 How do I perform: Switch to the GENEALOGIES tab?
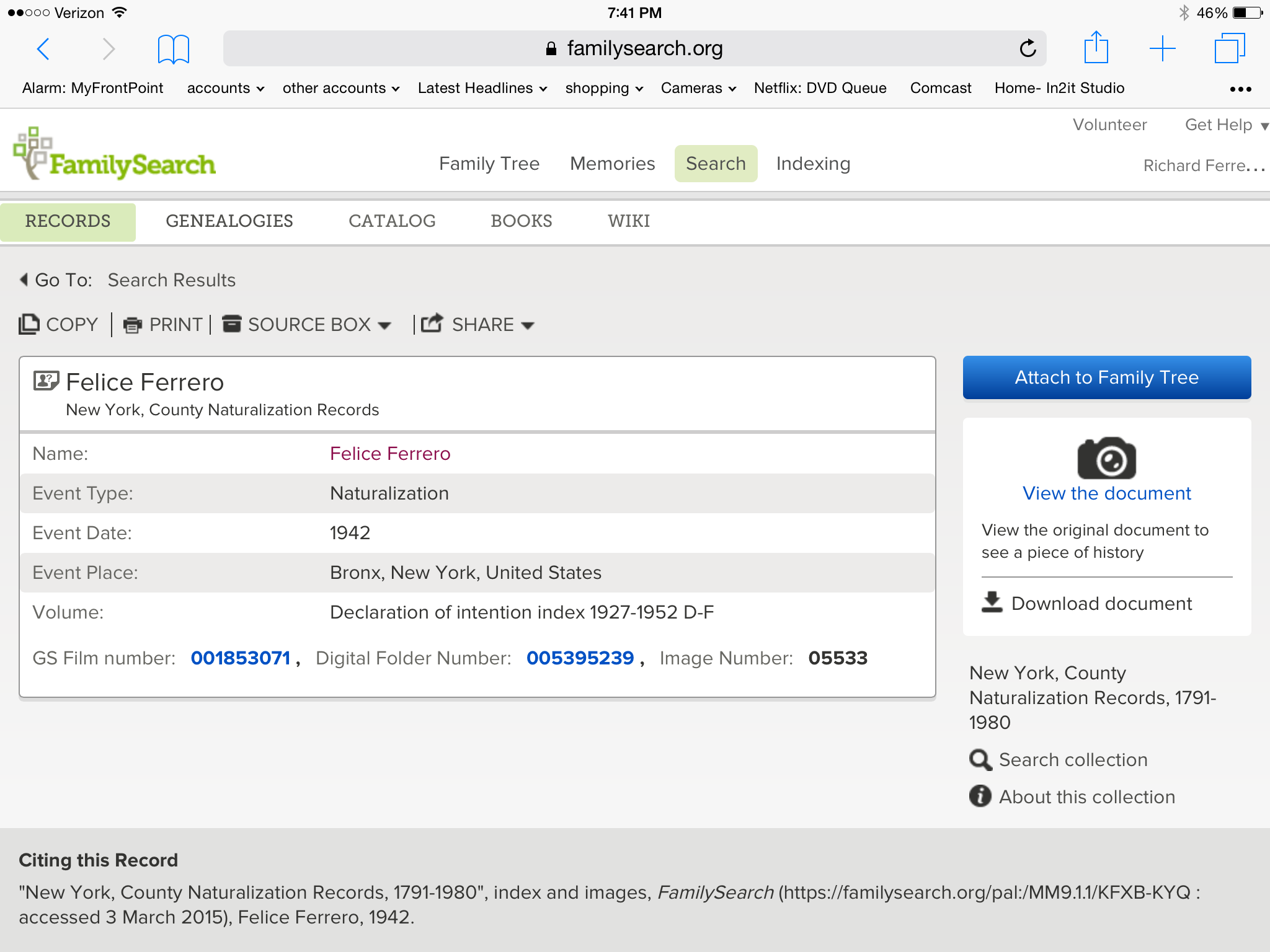click(x=229, y=221)
